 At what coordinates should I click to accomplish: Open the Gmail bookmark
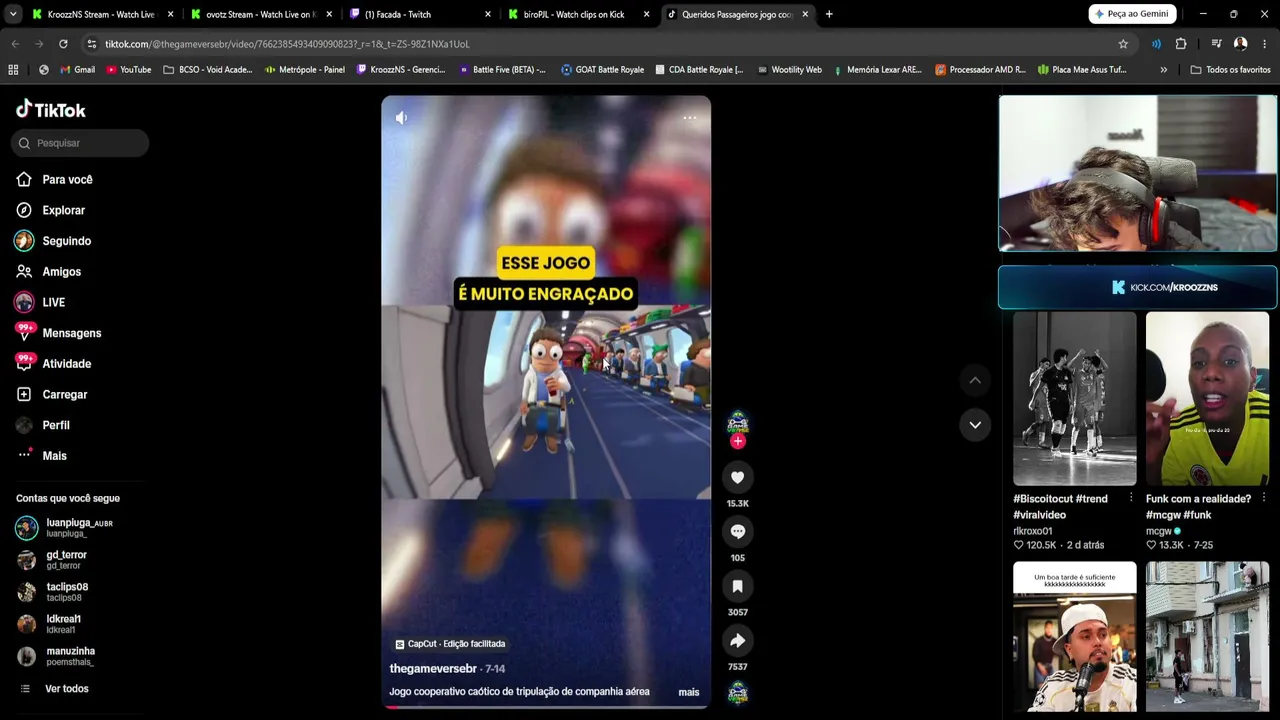[78, 70]
